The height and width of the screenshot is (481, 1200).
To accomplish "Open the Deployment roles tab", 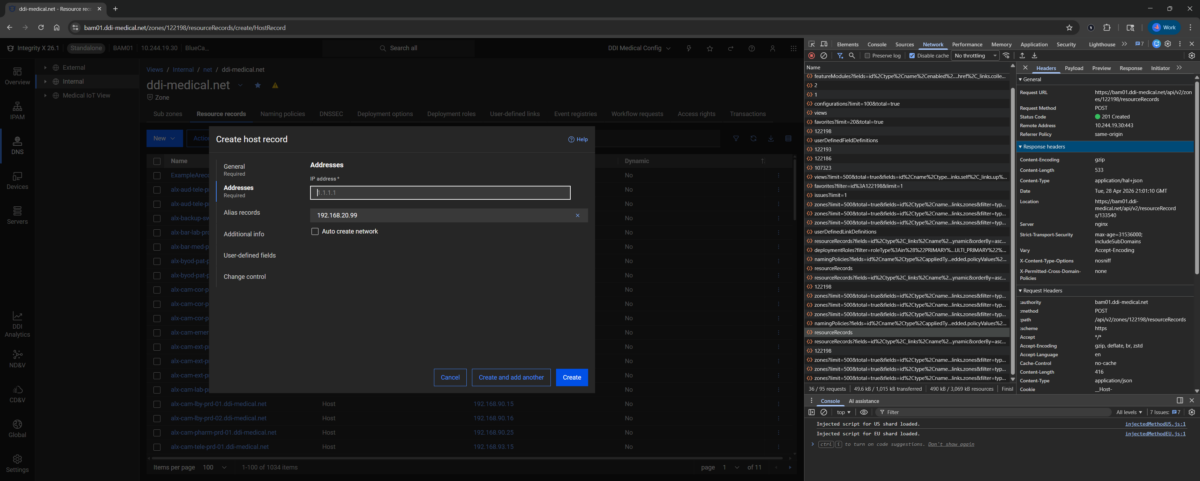I will pos(451,114).
